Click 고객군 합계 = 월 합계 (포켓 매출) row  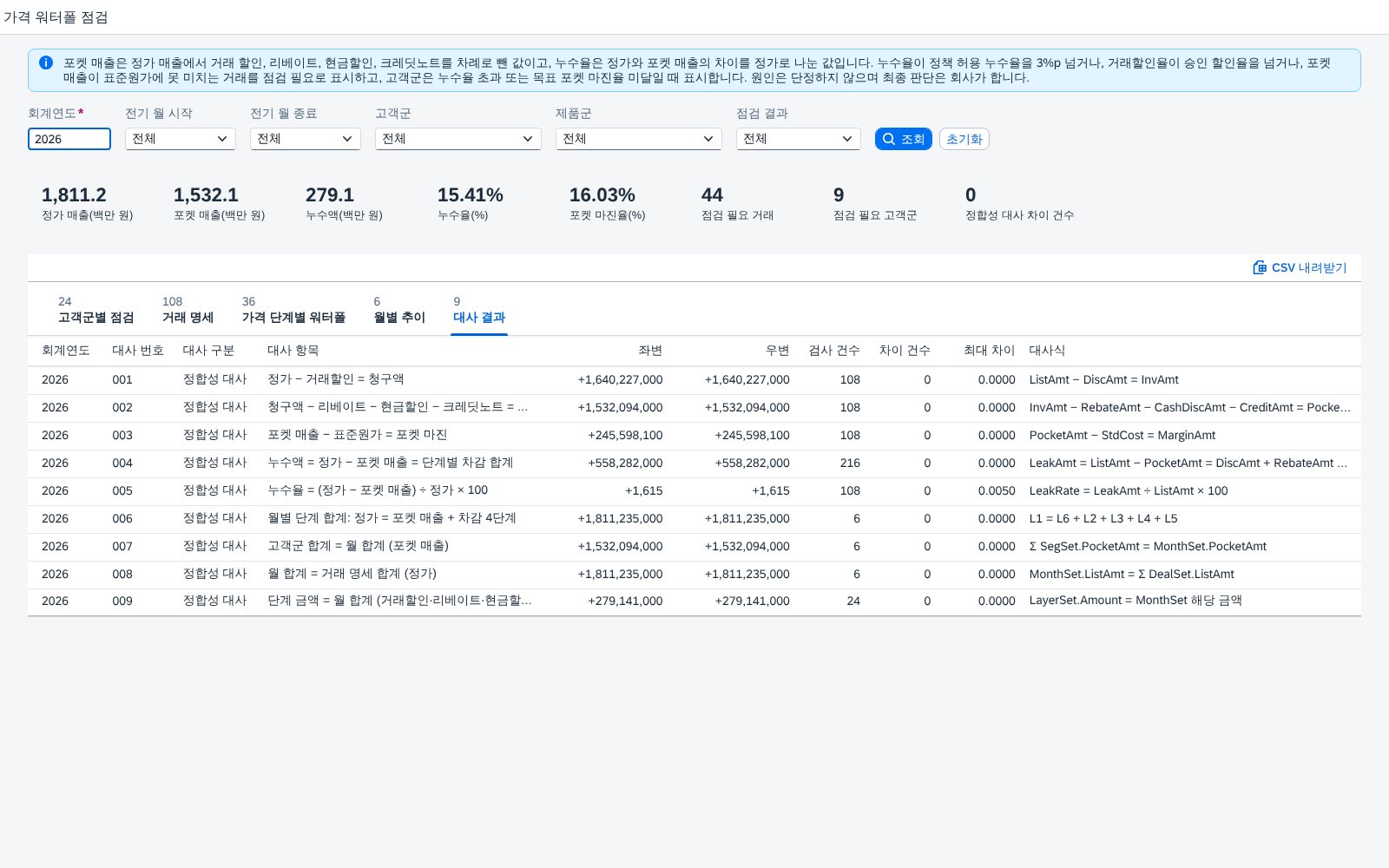tap(694, 547)
